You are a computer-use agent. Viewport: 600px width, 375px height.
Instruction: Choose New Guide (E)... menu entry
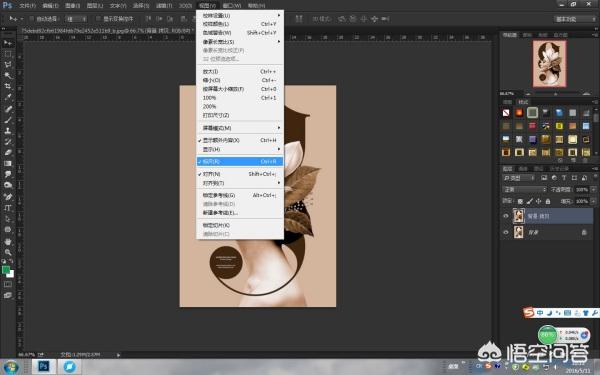click(240, 213)
